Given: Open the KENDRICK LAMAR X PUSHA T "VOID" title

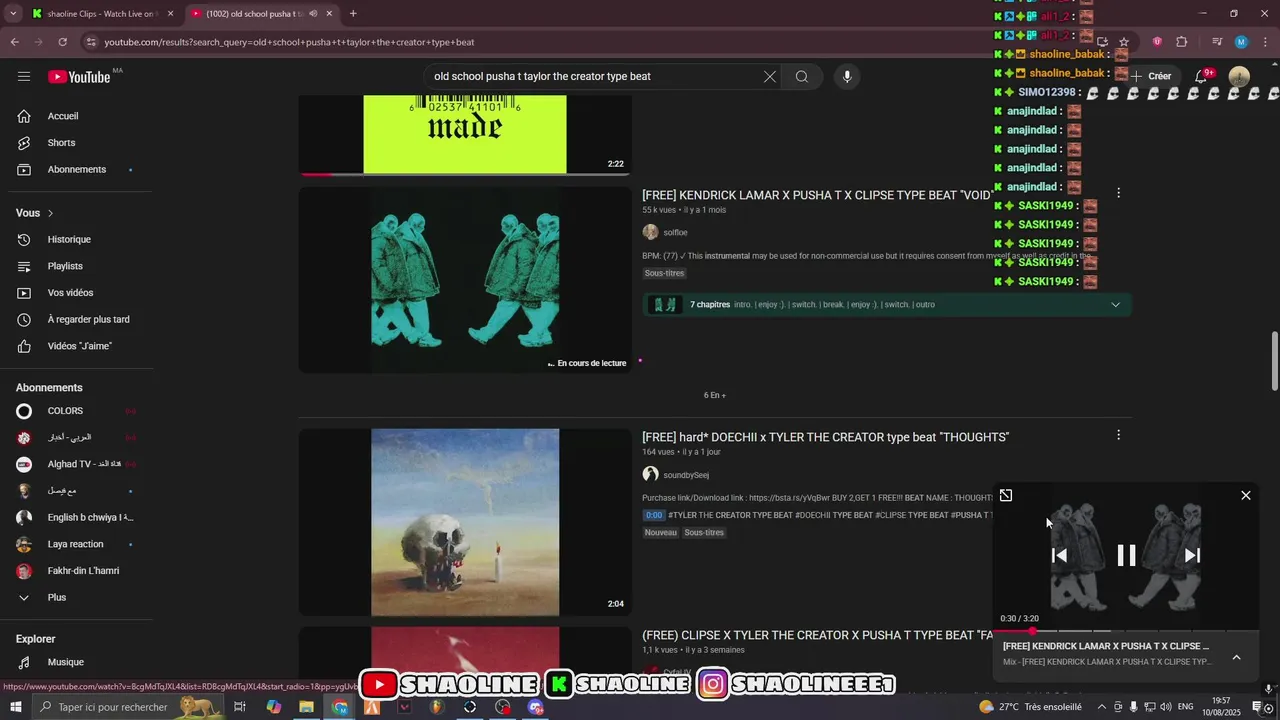Looking at the screenshot, I should coord(817,195).
